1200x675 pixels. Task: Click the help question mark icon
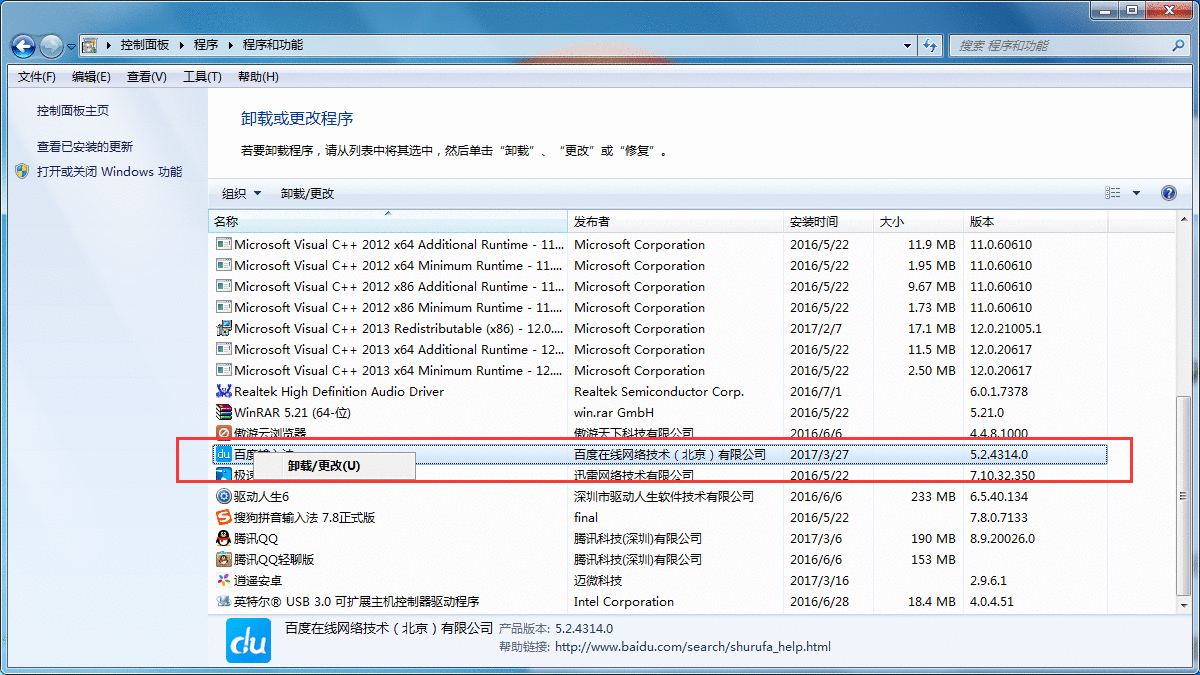point(1168,192)
